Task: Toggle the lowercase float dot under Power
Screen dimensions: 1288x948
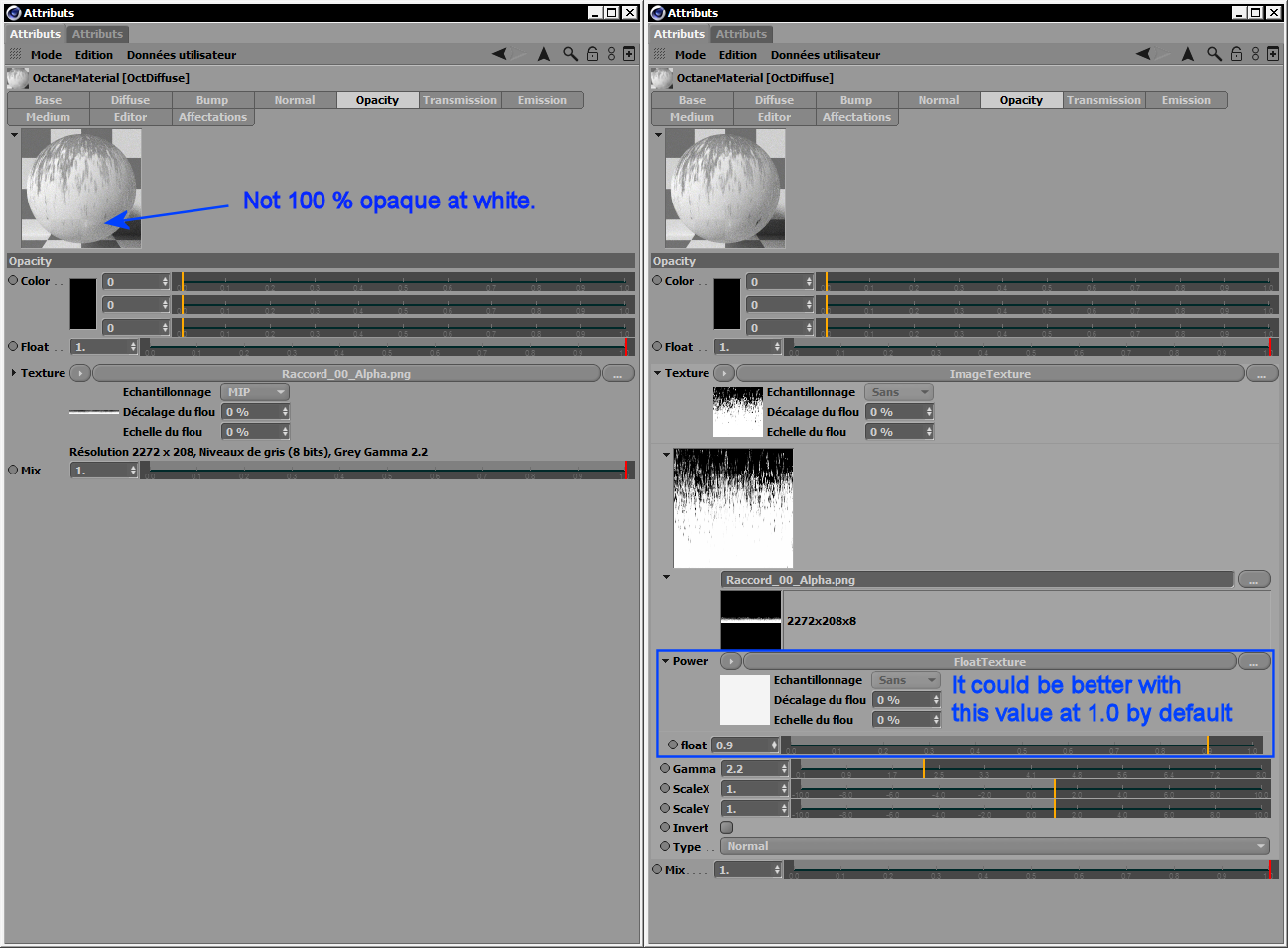Action: click(x=673, y=745)
